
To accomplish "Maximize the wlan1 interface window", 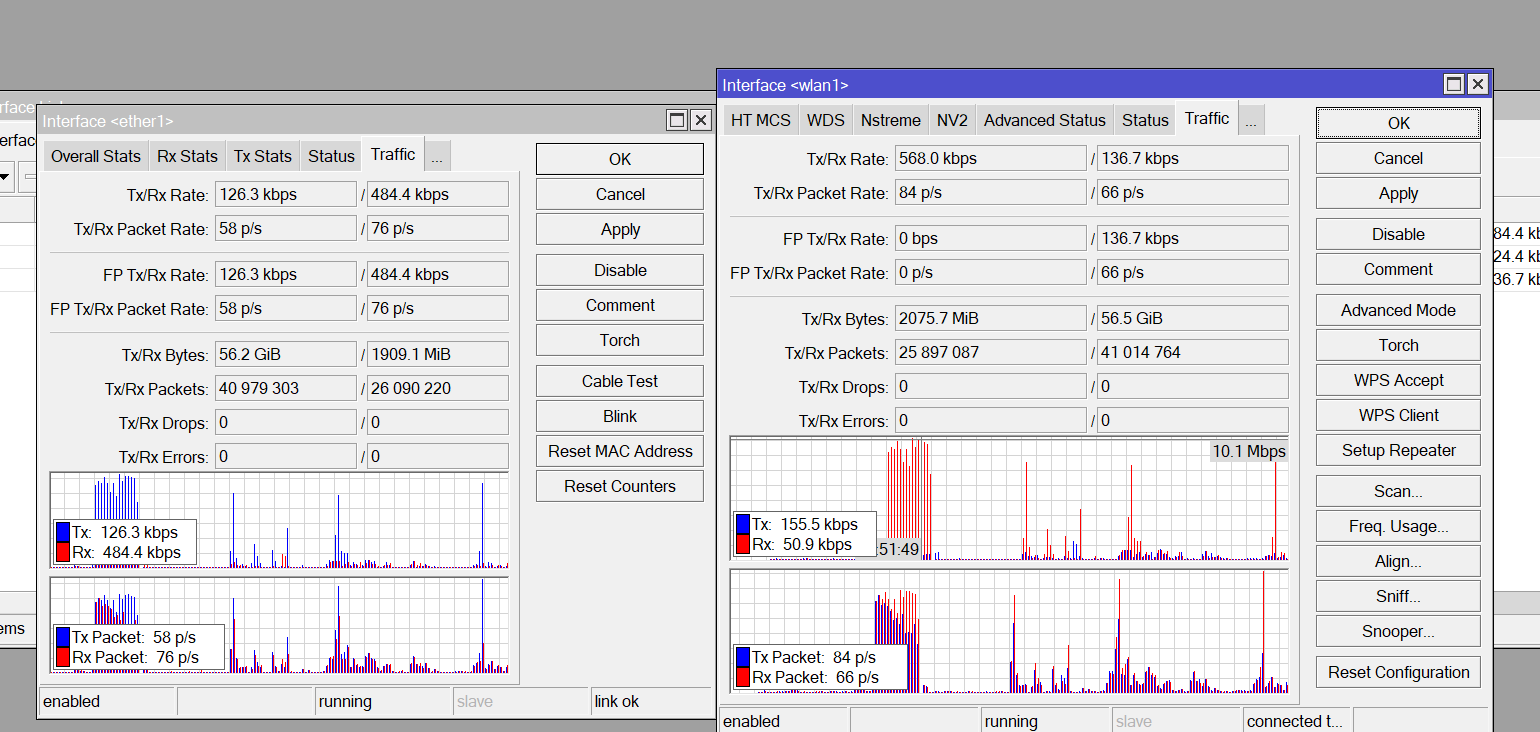I will [x=1454, y=85].
